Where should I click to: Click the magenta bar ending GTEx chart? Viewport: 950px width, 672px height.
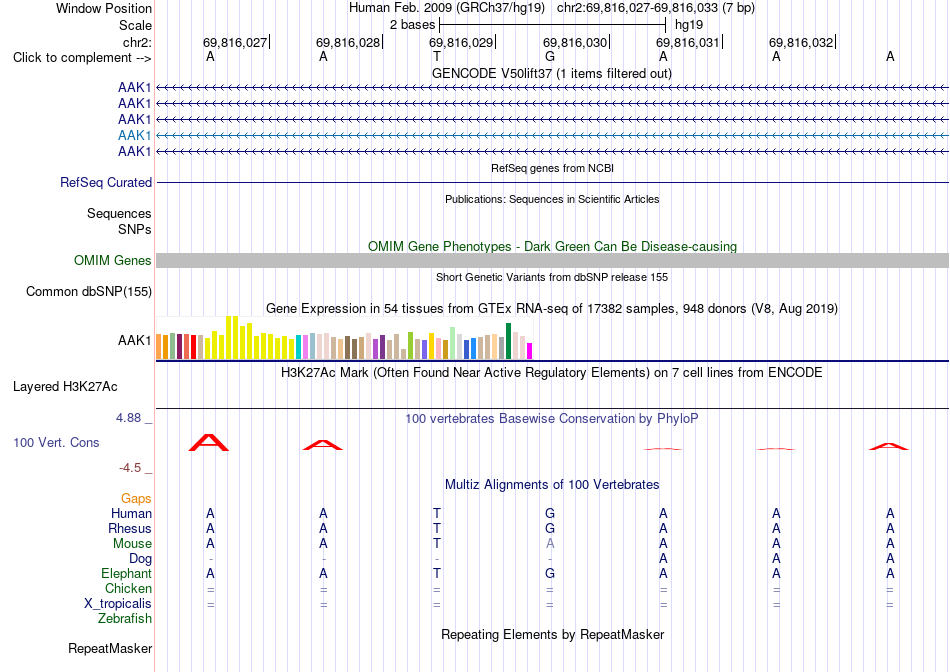pyautogui.click(x=530, y=351)
